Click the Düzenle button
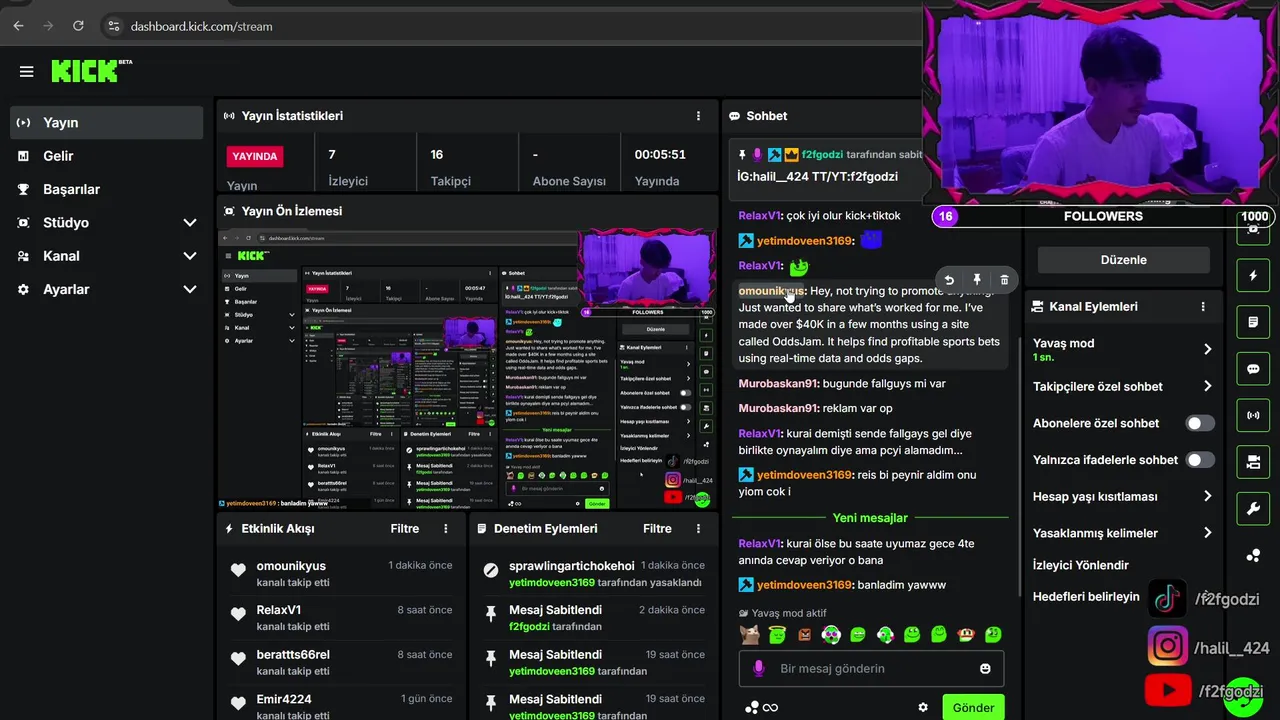This screenshot has height=720, width=1280. coord(1123,260)
